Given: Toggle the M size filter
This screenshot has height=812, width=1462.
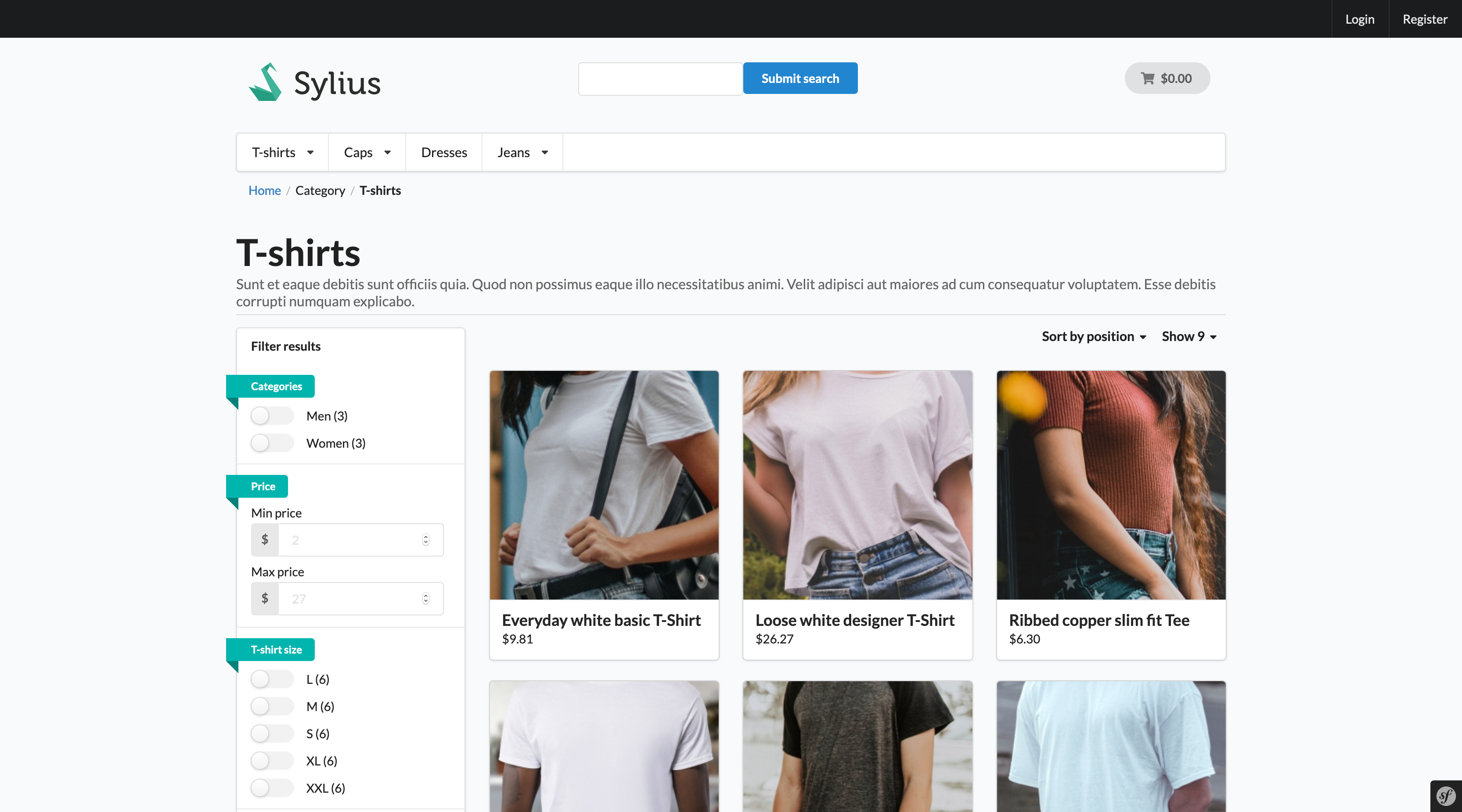Looking at the screenshot, I should pyautogui.click(x=272, y=707).
